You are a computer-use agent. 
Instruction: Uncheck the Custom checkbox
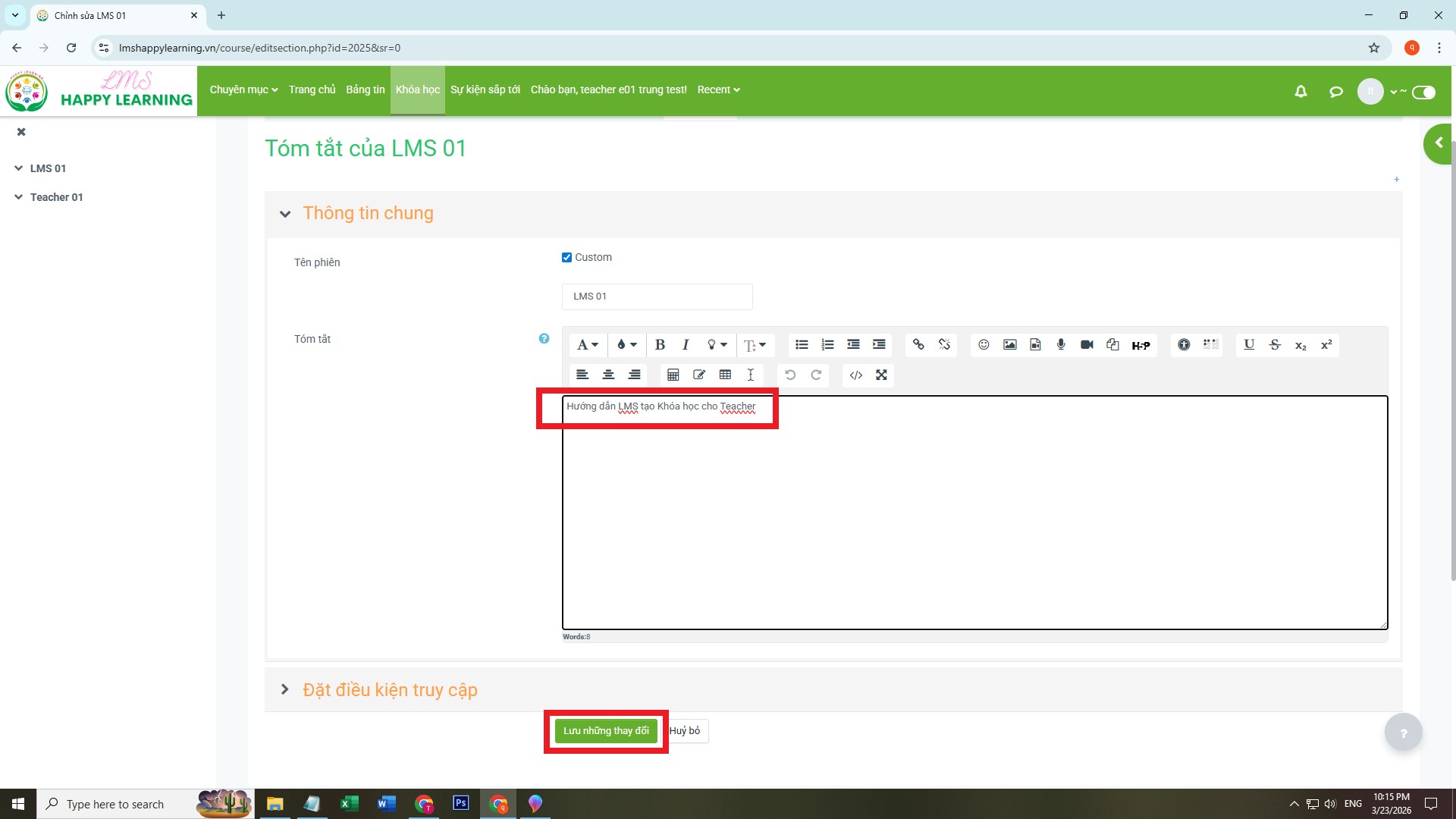click(566, 258)
